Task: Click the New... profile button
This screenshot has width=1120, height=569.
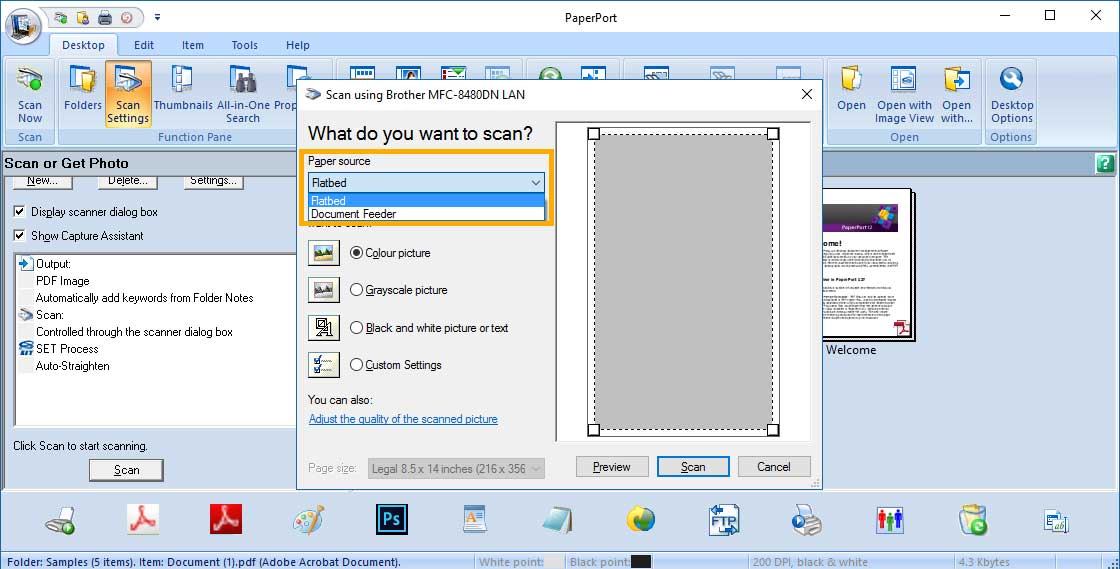Action: tap(42, 181)
